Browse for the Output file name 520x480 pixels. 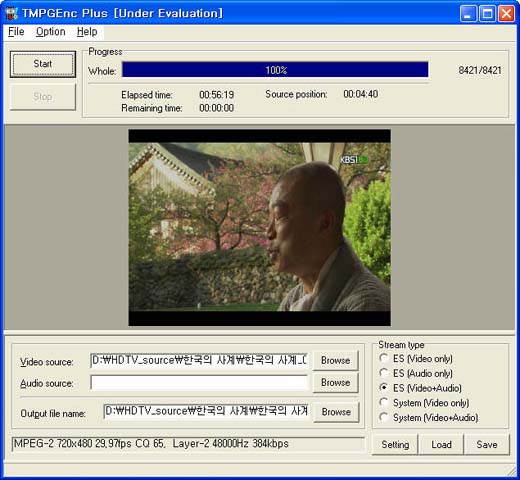tap(336, 412)
